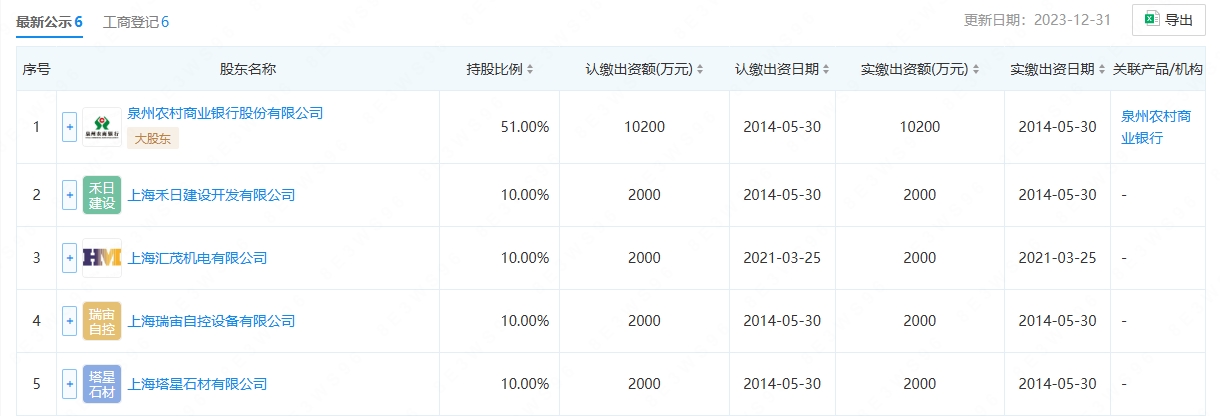The image size is (1220, 416).
Task: Expand row 1 shareholder details
Action: click(69, 127)
